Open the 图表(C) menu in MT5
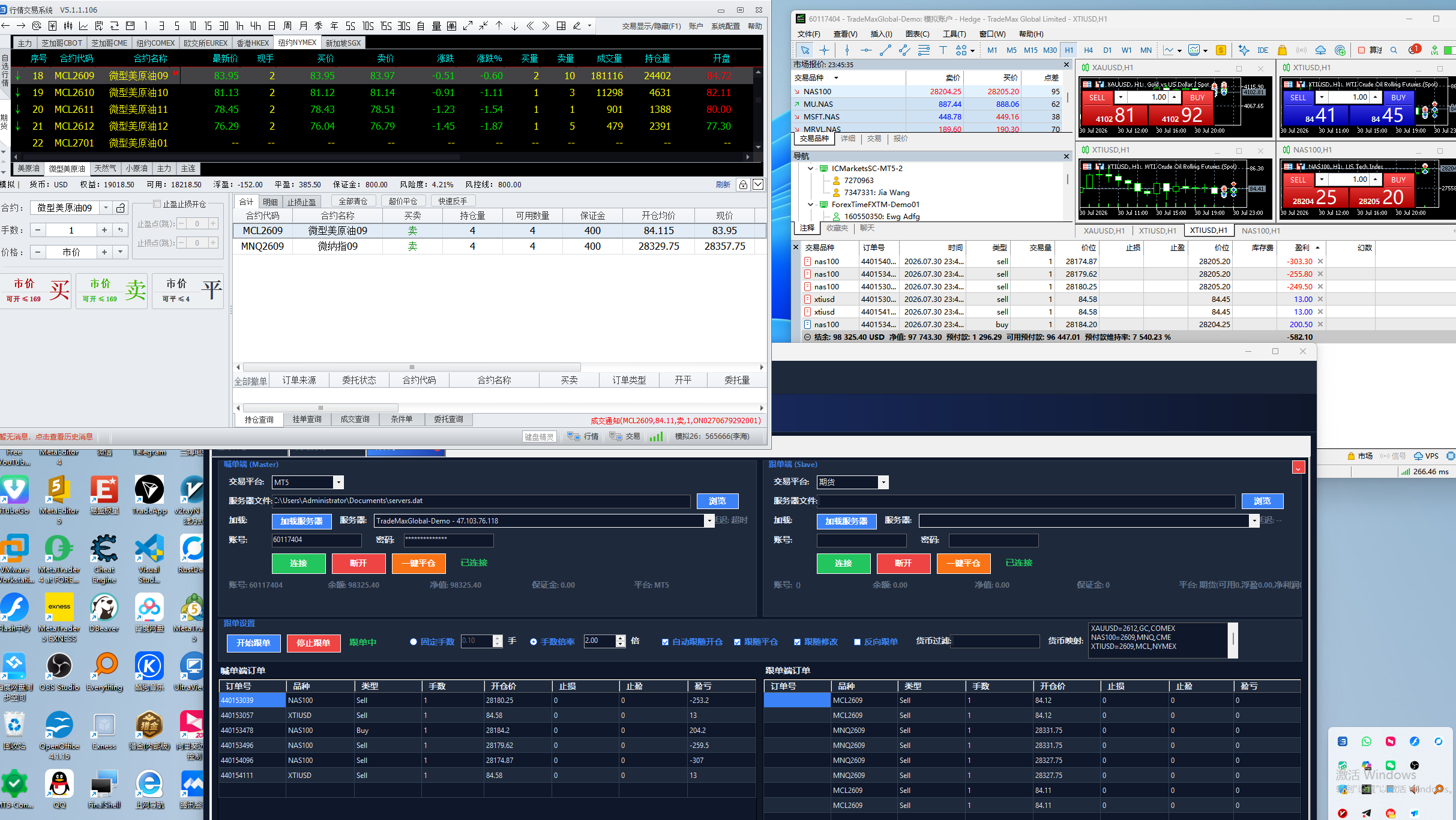 coord(917,34)
